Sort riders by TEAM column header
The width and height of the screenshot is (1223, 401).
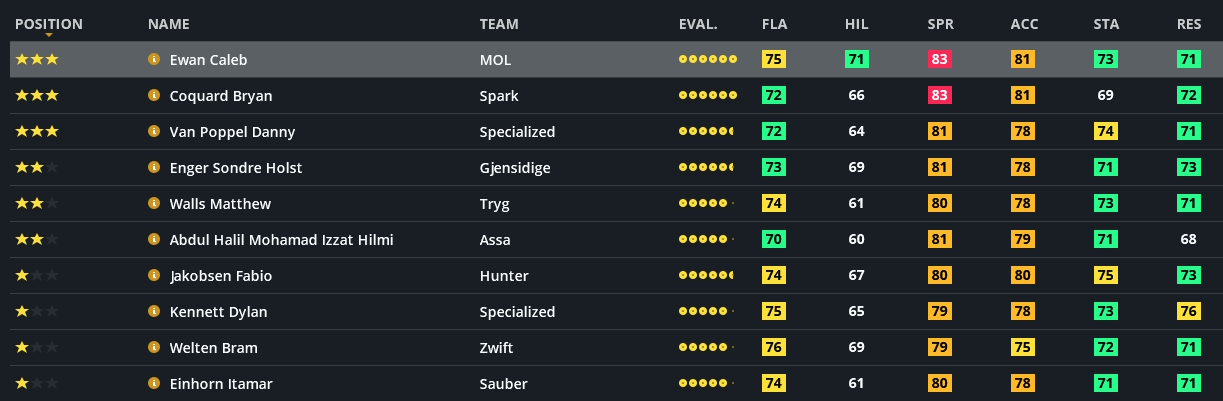click(498, 24)
